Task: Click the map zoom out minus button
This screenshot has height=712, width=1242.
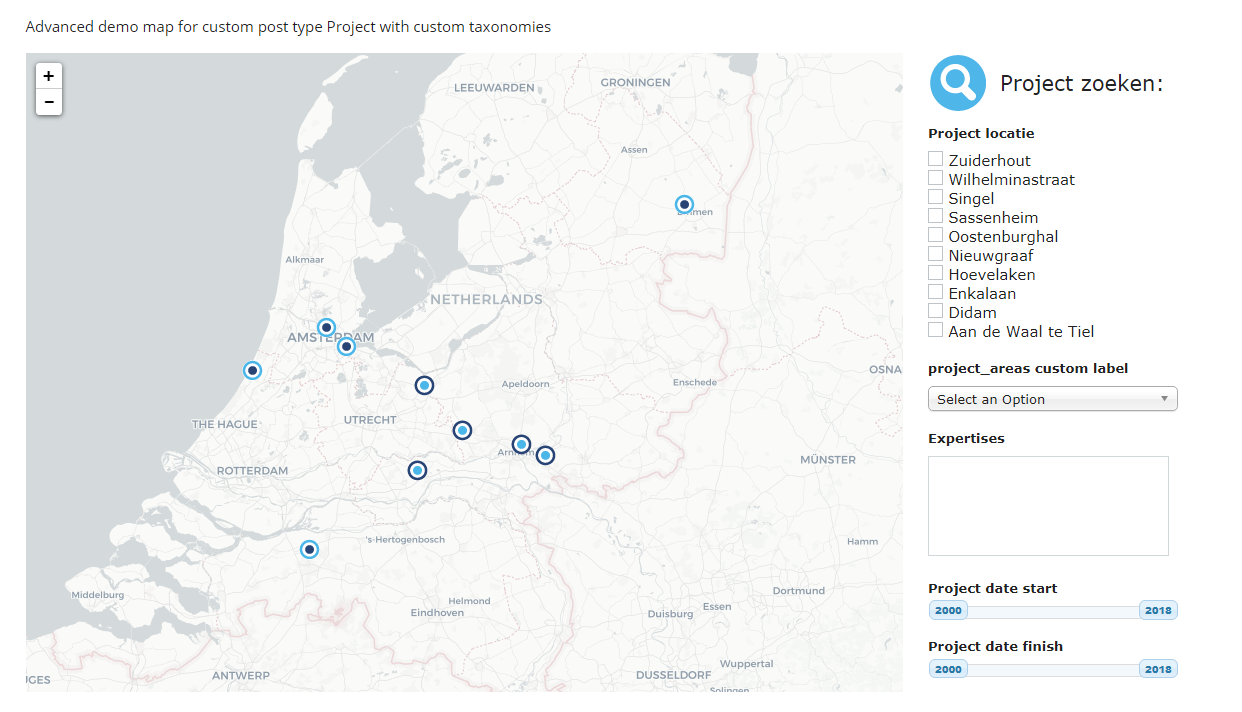Action: coord(49,102)
